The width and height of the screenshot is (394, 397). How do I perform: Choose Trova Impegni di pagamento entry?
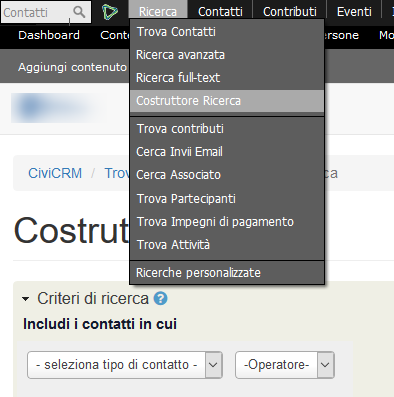coord(227,222)
